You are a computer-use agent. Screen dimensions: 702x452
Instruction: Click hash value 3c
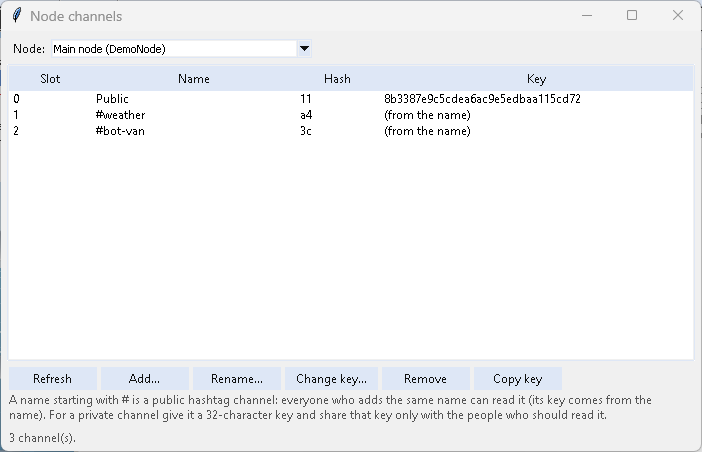[x=306, y=131]
